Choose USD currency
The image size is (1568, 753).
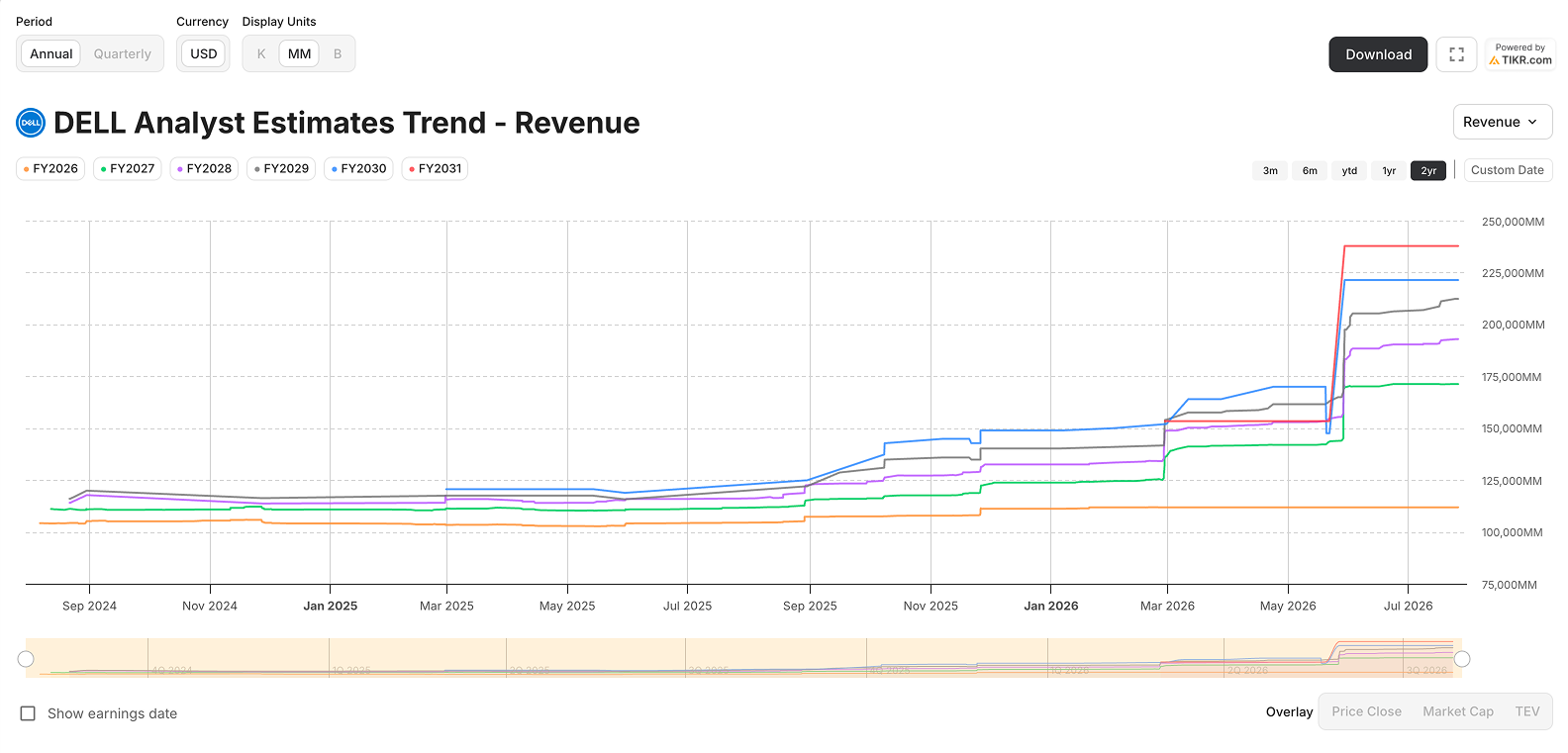pos(204,53)
